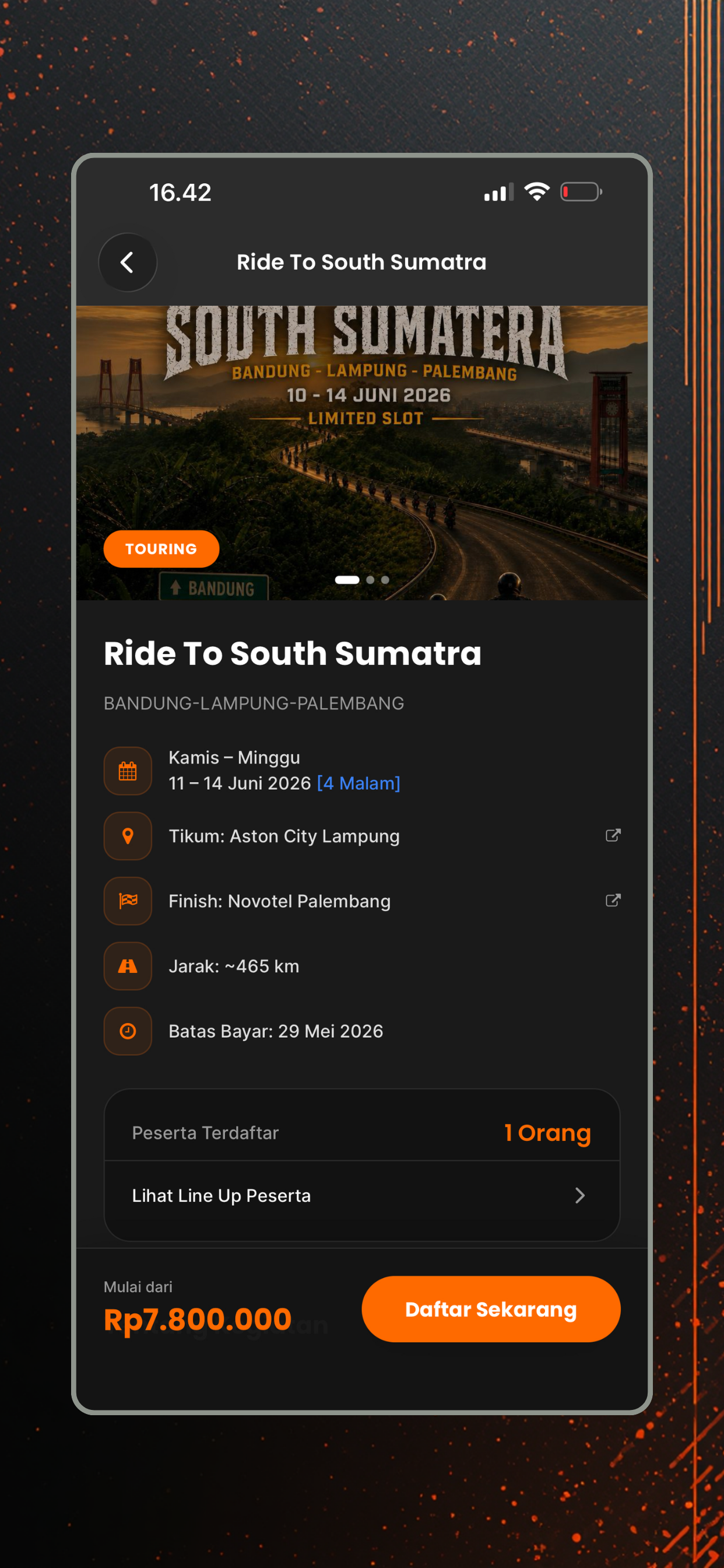Click the Jarak: ~465 km text

pos(234,967)
